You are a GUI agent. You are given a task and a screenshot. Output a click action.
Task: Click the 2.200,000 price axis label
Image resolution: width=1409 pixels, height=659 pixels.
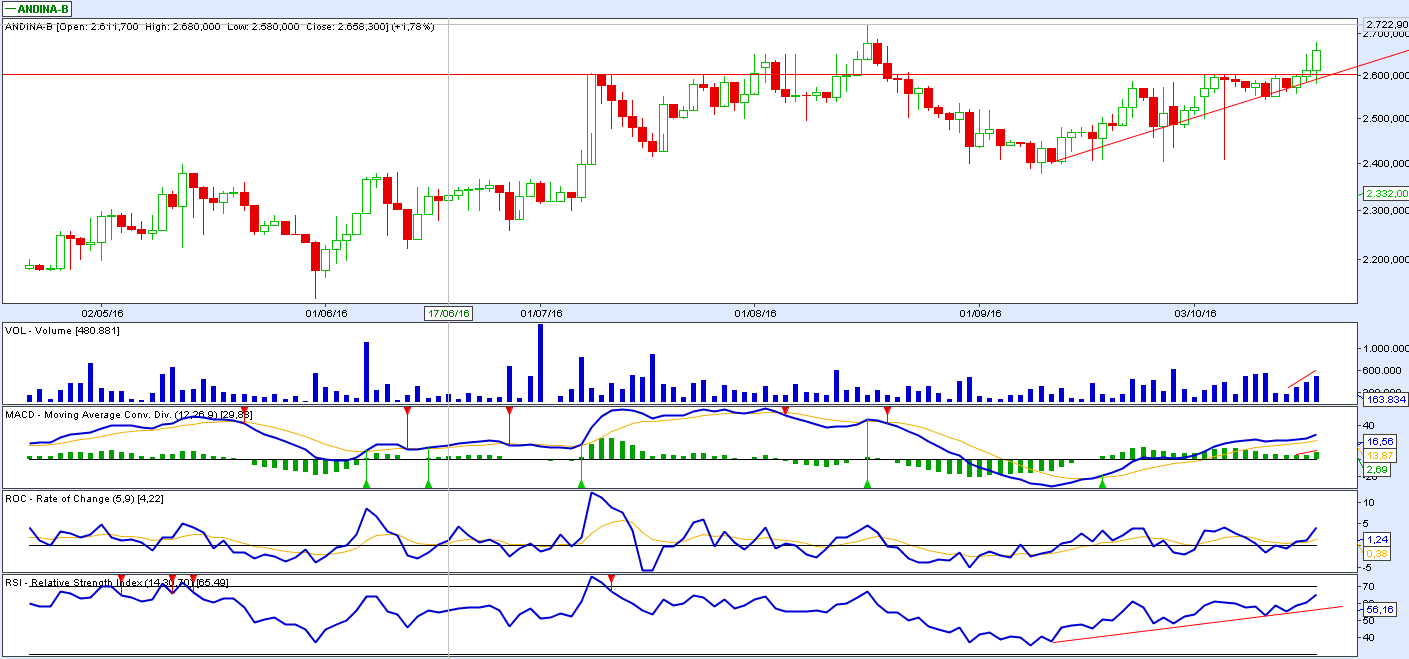pos(1386,260)
